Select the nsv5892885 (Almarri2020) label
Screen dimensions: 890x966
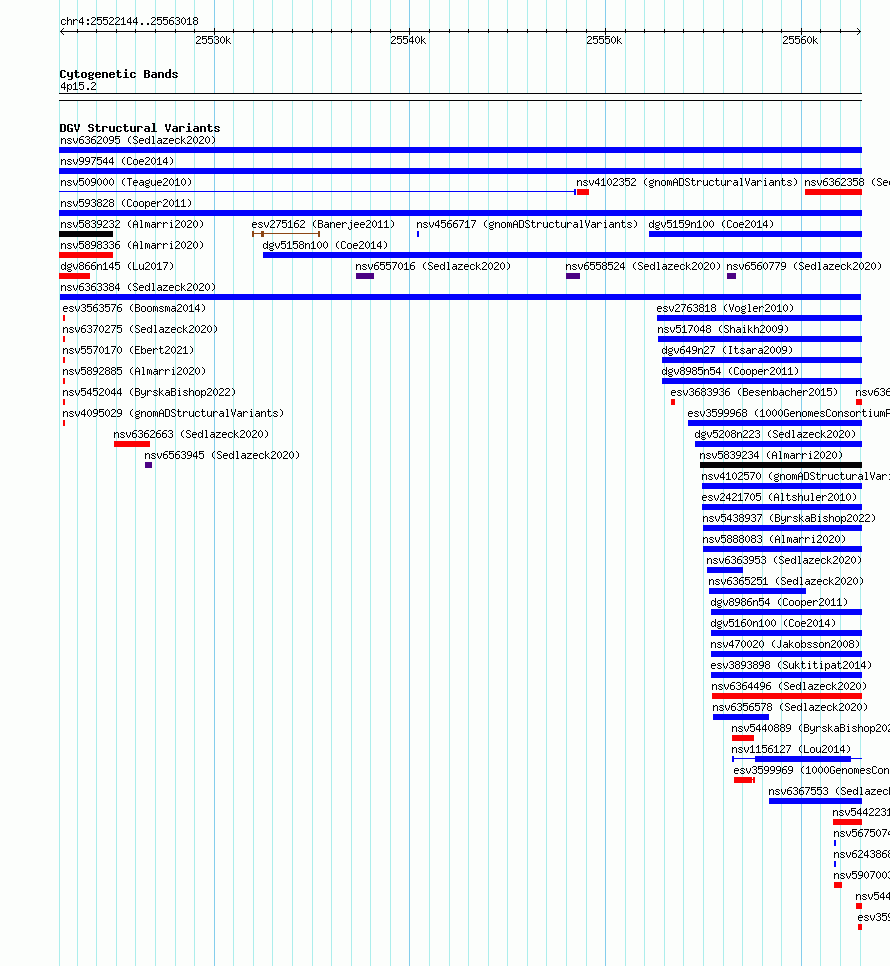[134, 371]
